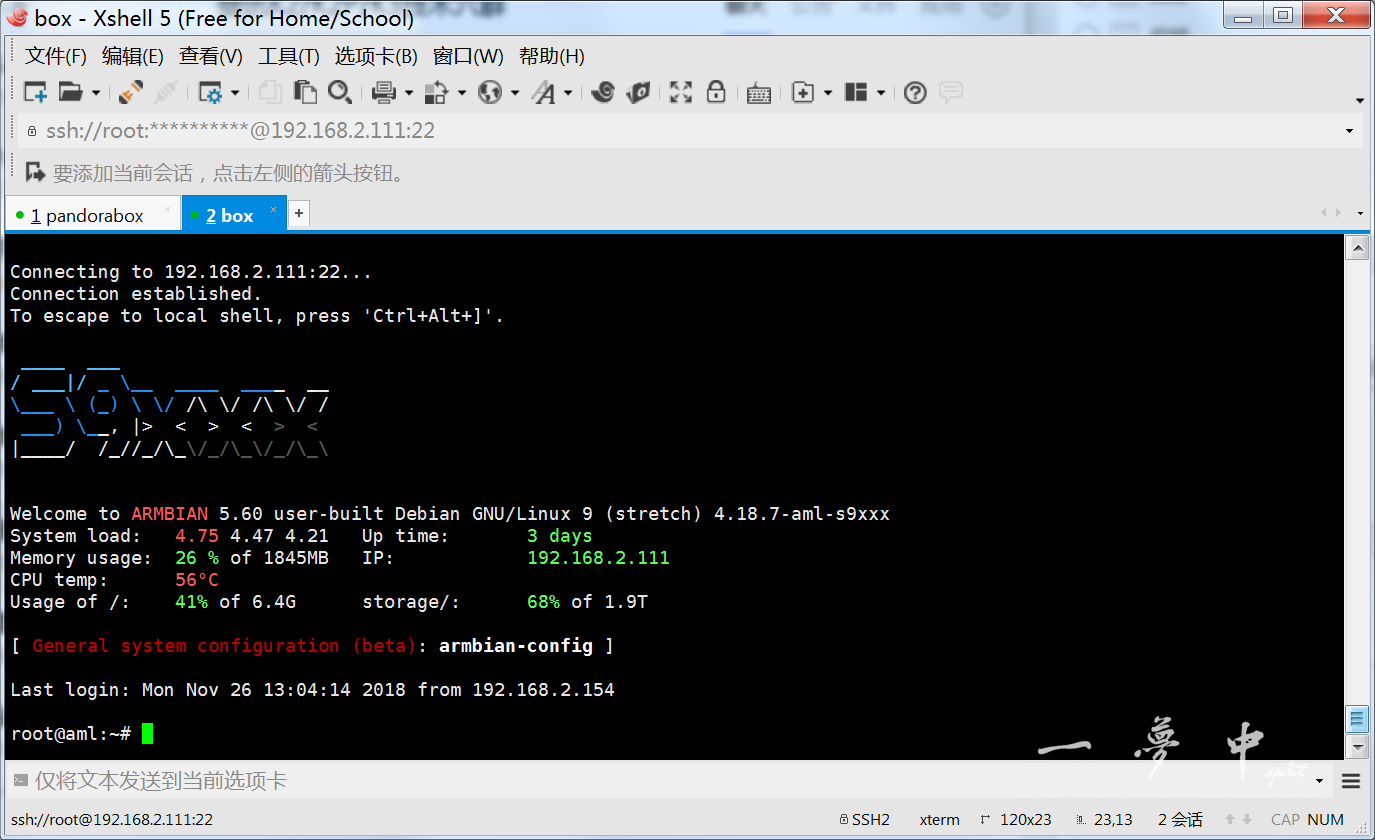Viewport: 1375px width, 840px height.
Task: Open the Help question mark icon
Action: [x=915, y=93]
